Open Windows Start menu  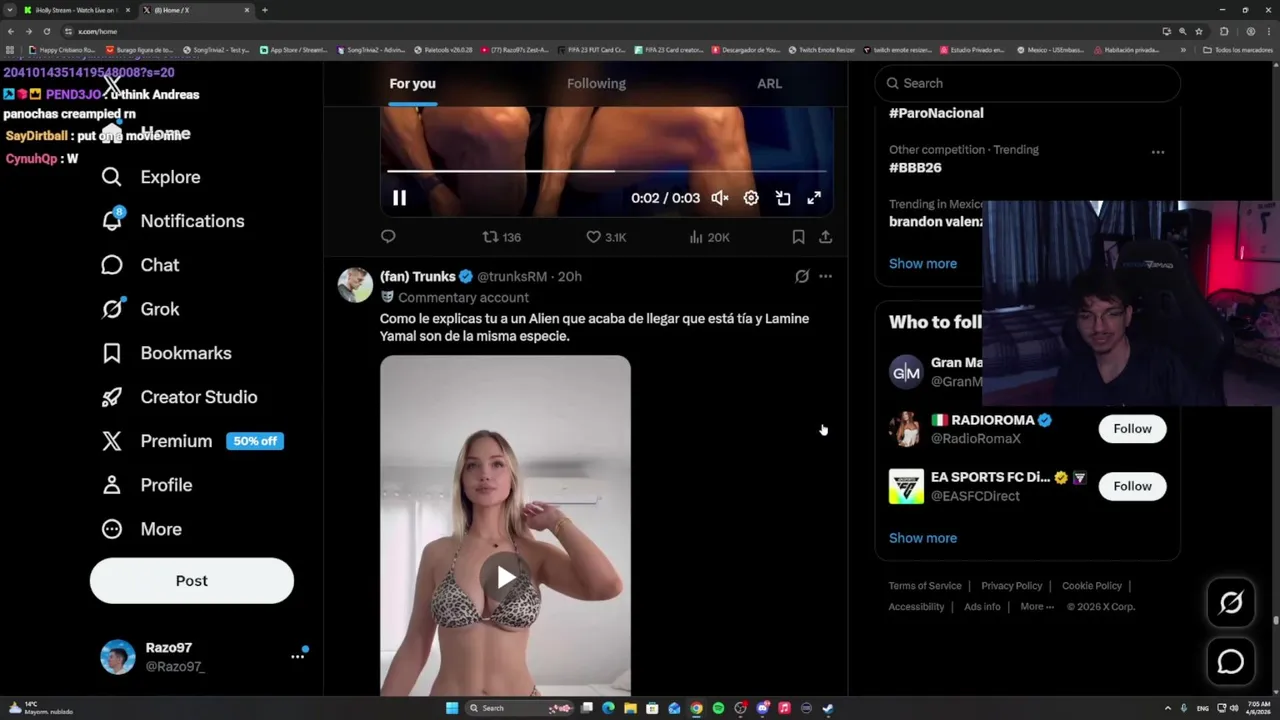click(x=452, y=708)
